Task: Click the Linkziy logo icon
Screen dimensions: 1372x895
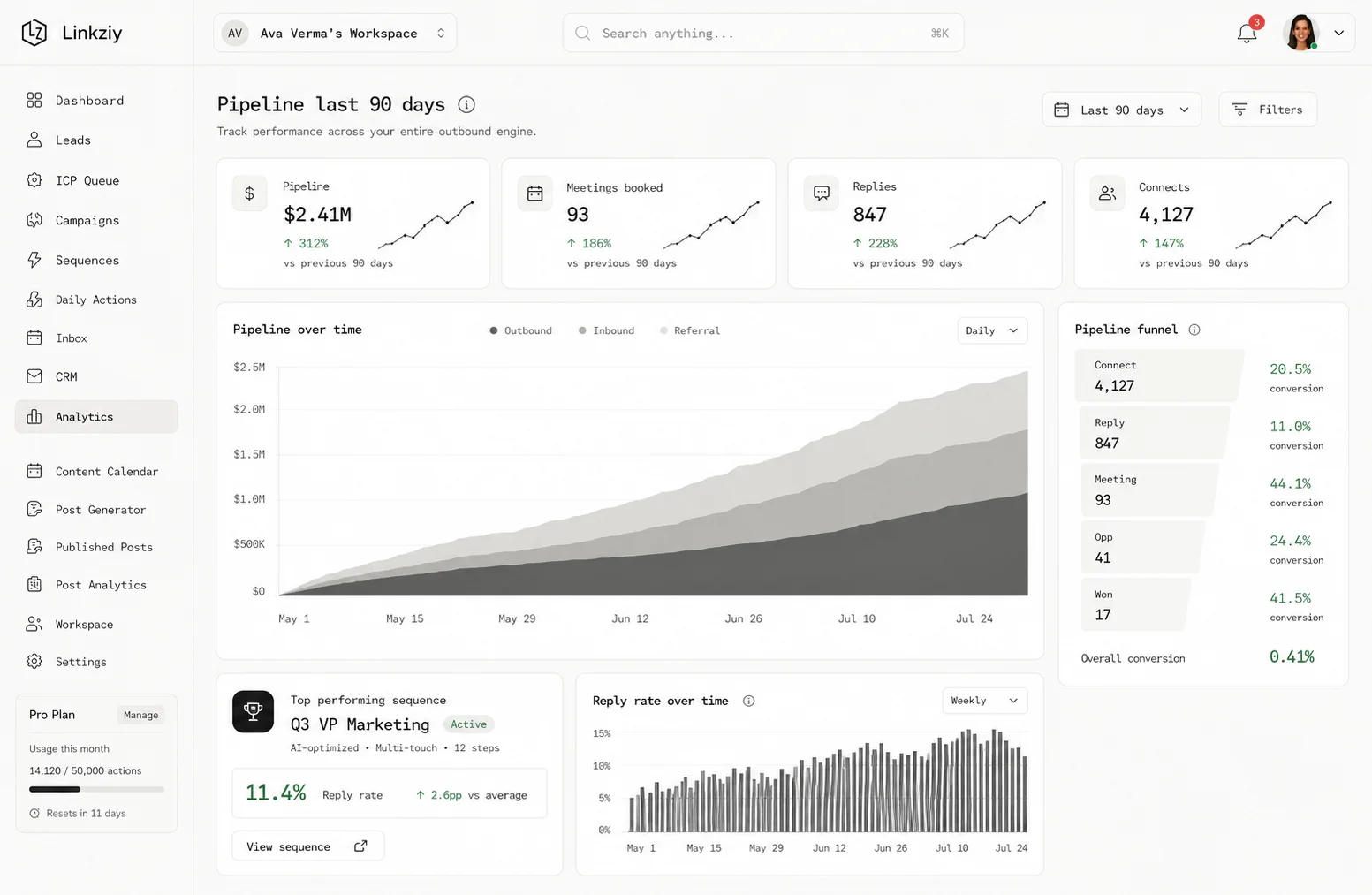Action: [x=34, y=33]
